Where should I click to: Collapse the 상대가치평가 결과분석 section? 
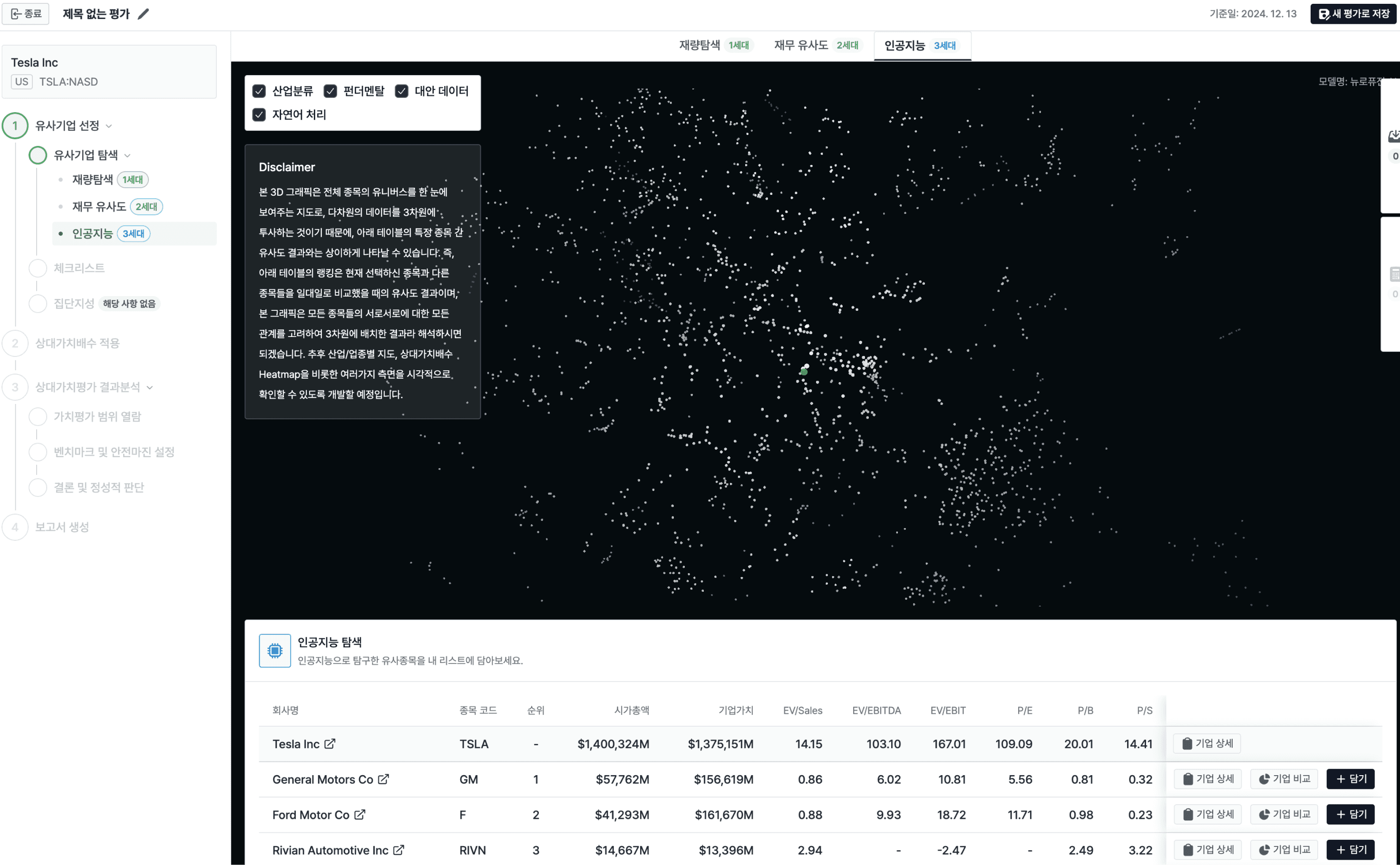pos(150,387)
